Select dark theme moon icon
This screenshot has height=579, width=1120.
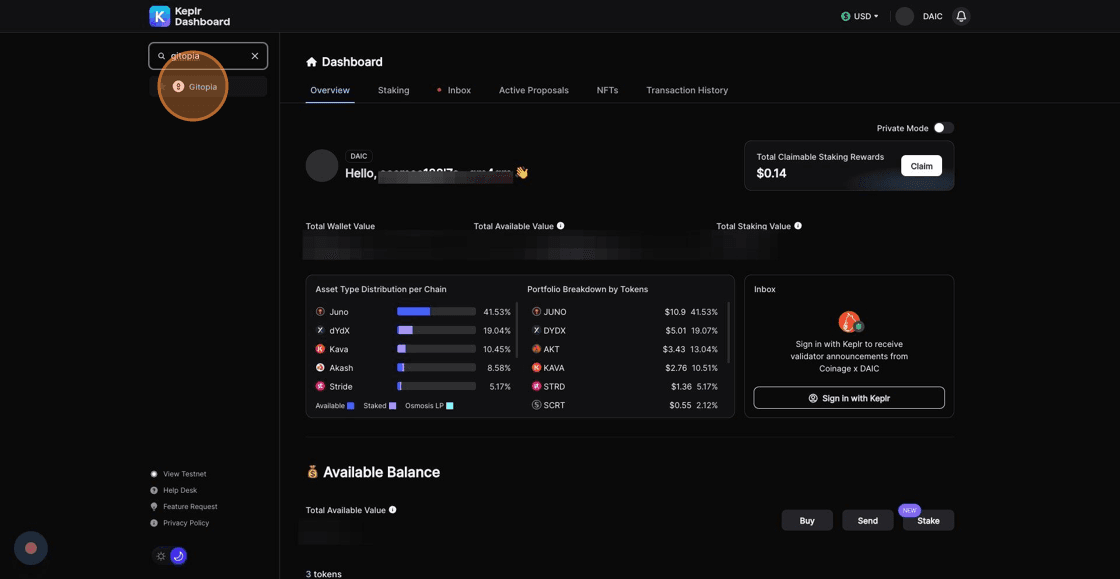(179, 556)
